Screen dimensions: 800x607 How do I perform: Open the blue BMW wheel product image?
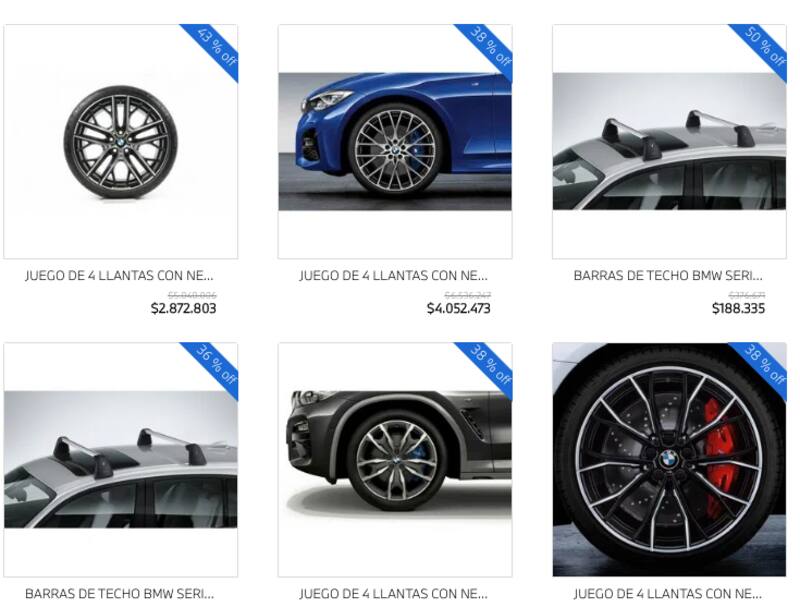pos(395,141)
